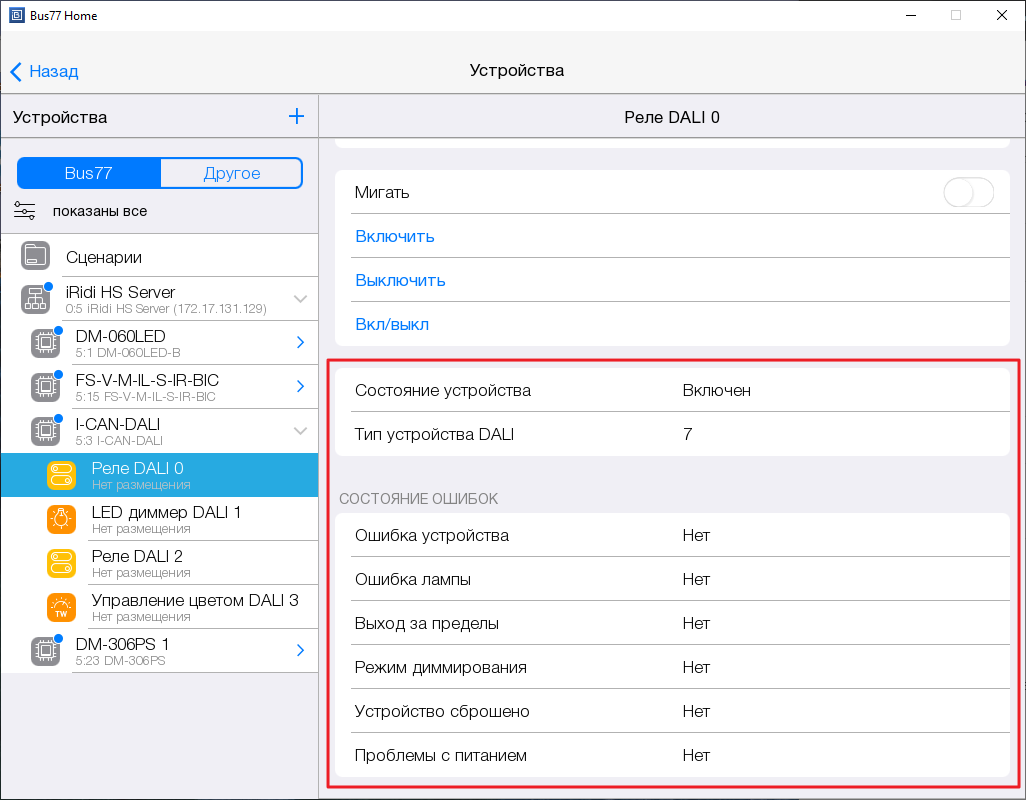This screenshot has width=1026, height=800.
Task: Click the Сценарии folder icon
Action: coord(36,256)
